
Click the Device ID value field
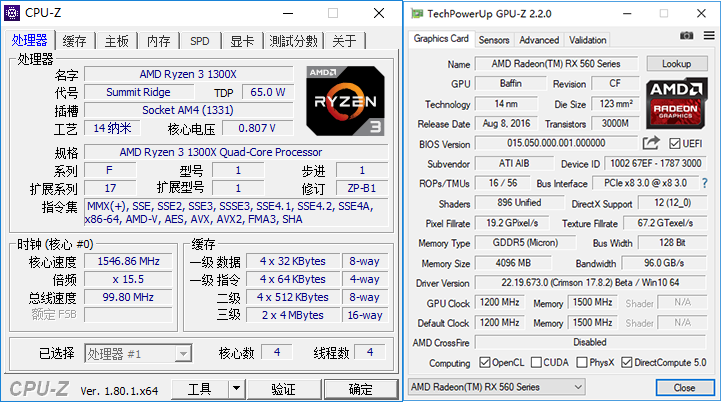pos(656,163)
